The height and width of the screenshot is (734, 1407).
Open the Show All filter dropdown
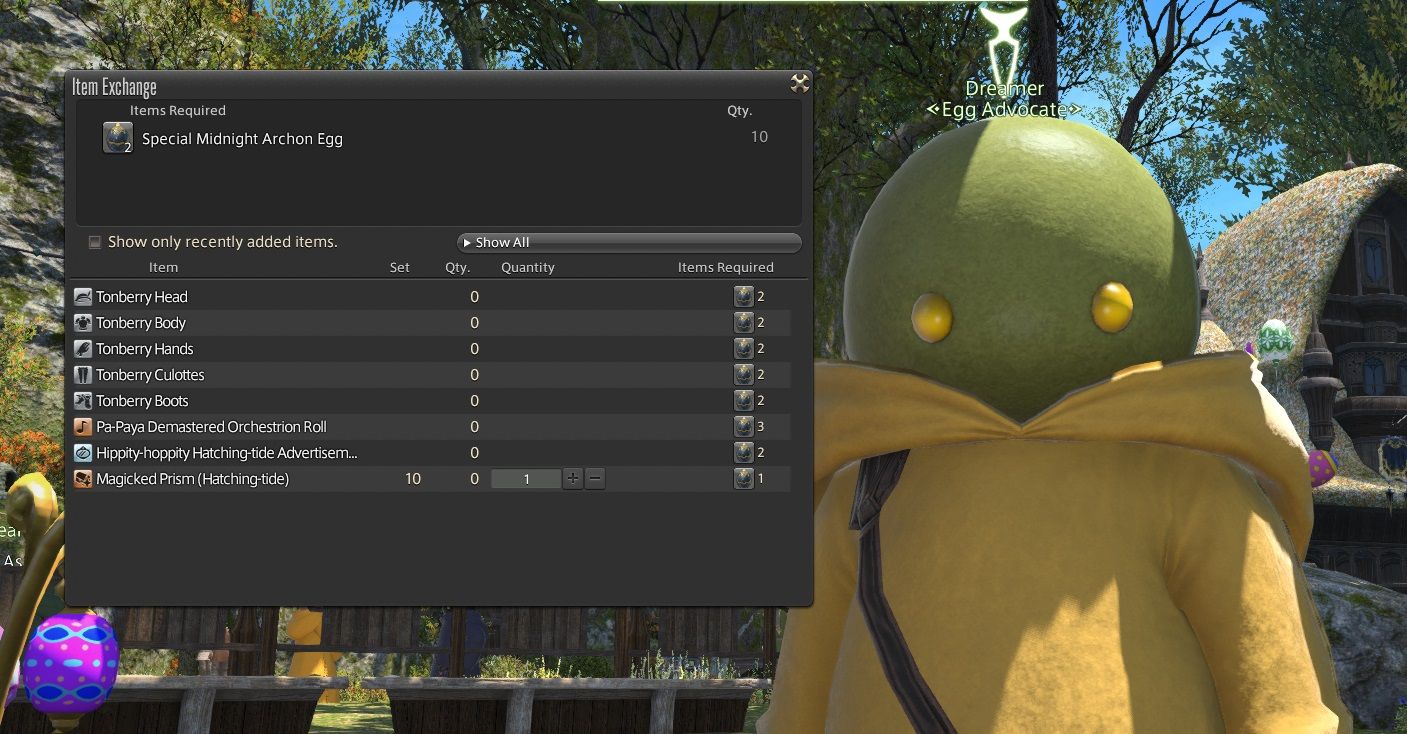coord(629,243)
